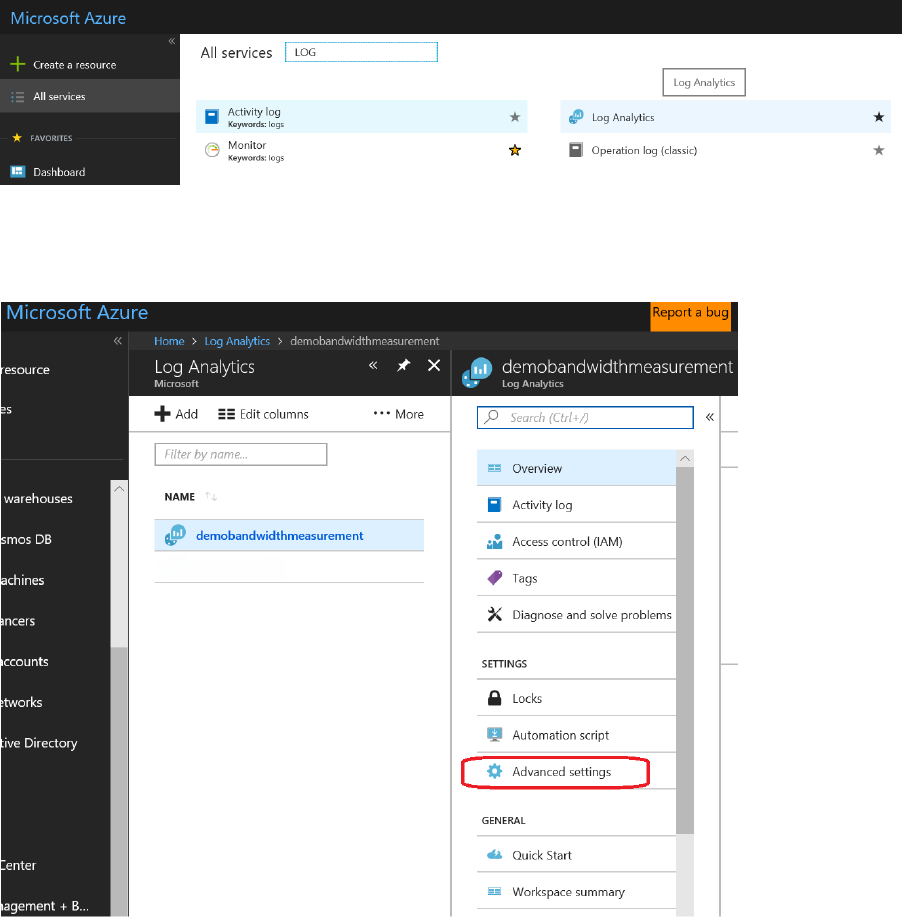The height and width of the screenshot is (923, 902).
Task: Go to Log Analytics in the breadcrumb
Action: (237, 341)
